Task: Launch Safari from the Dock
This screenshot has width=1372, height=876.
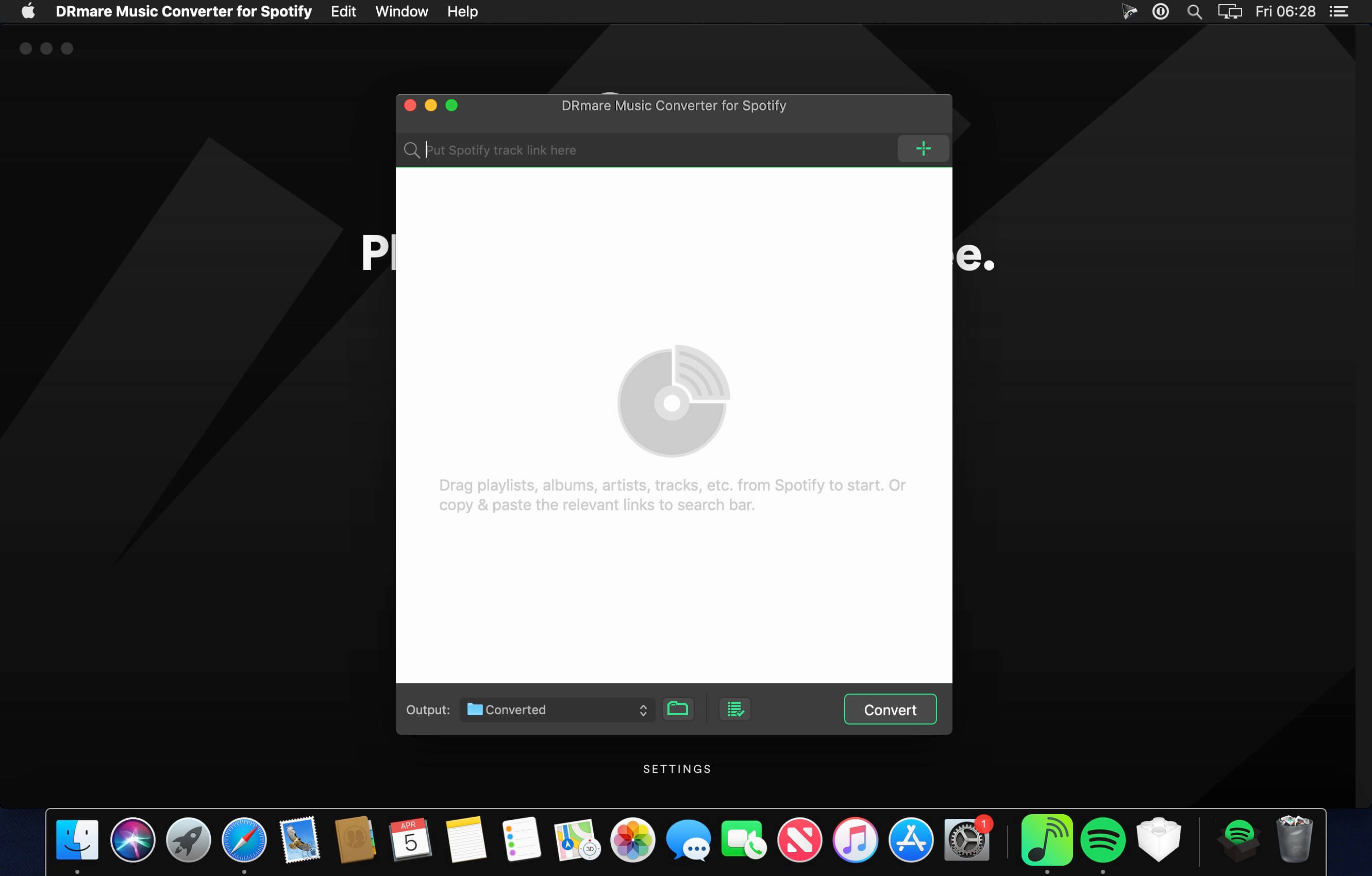Action: pos(244,839)
